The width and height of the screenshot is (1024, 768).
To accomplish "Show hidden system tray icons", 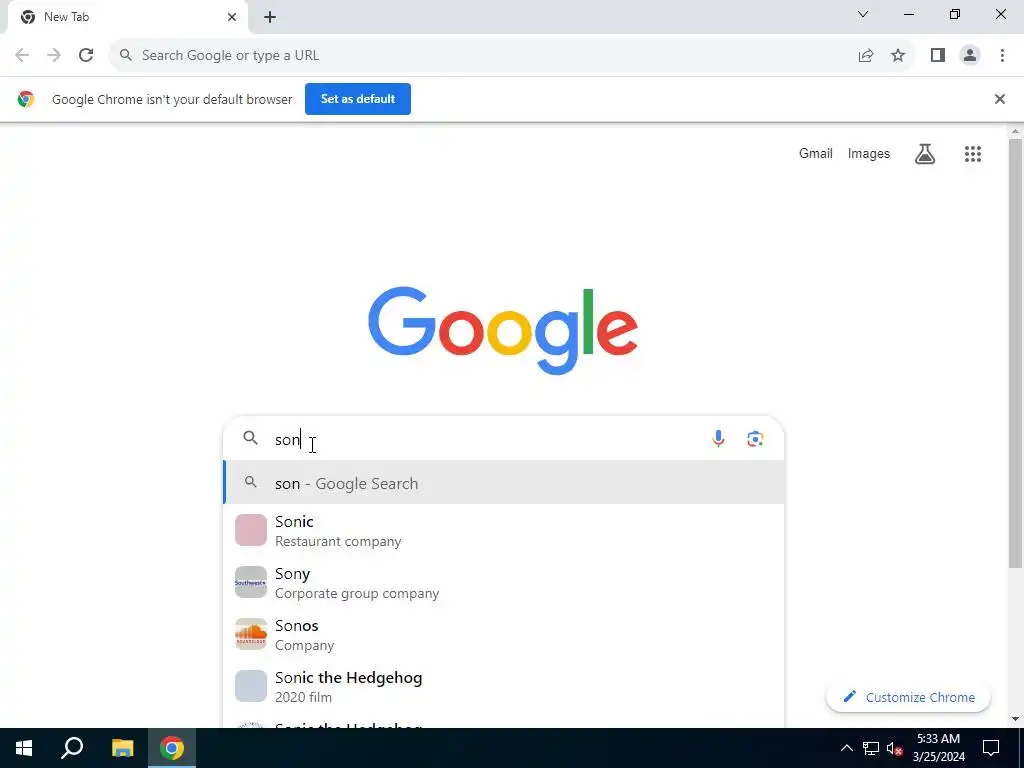I will point(846,748).
